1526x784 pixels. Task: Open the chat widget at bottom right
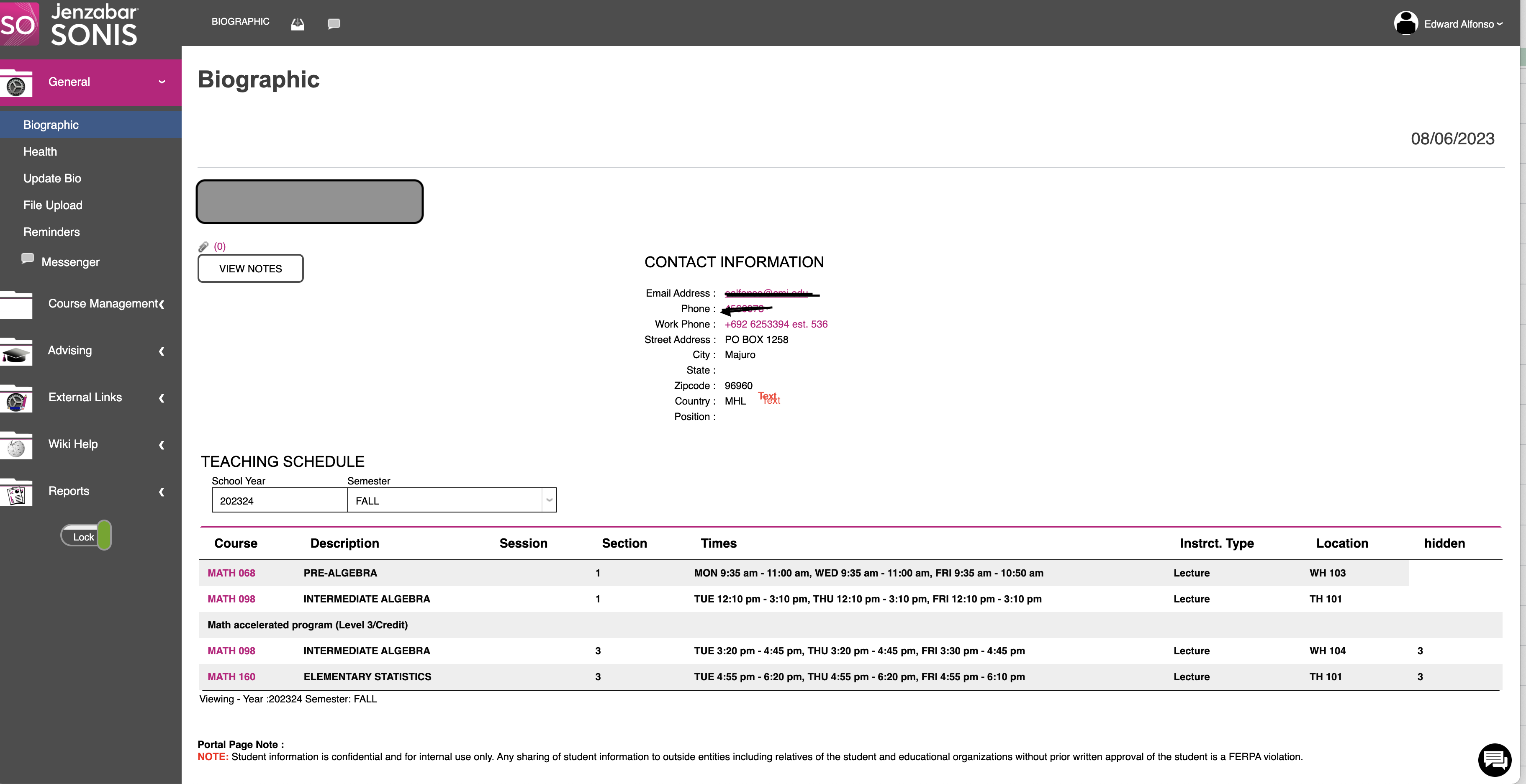click(1494, 760)
